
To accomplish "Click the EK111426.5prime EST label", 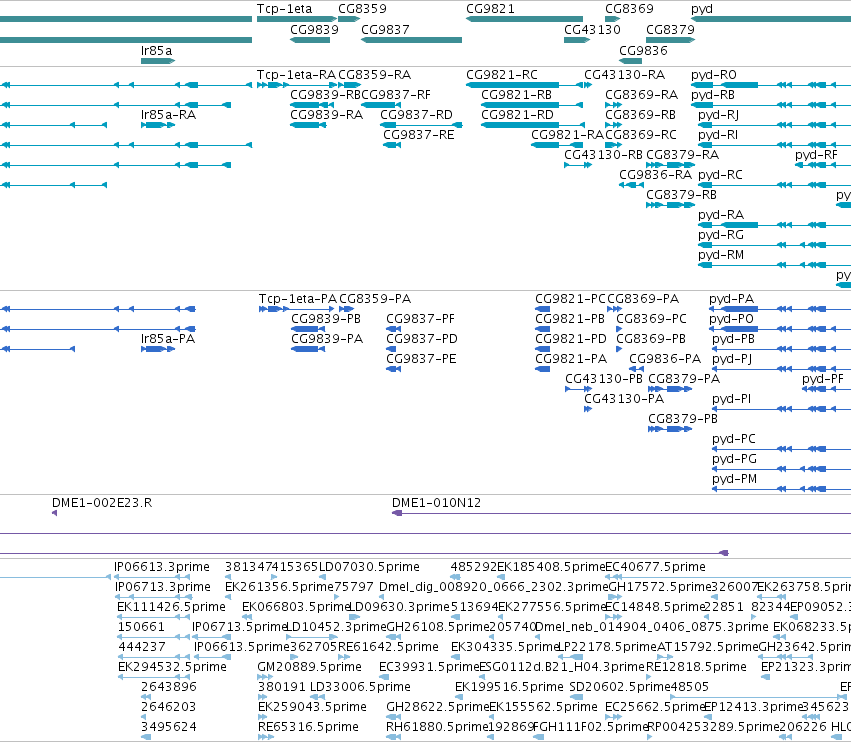I will pyautogui.click(x=172, y=607).
